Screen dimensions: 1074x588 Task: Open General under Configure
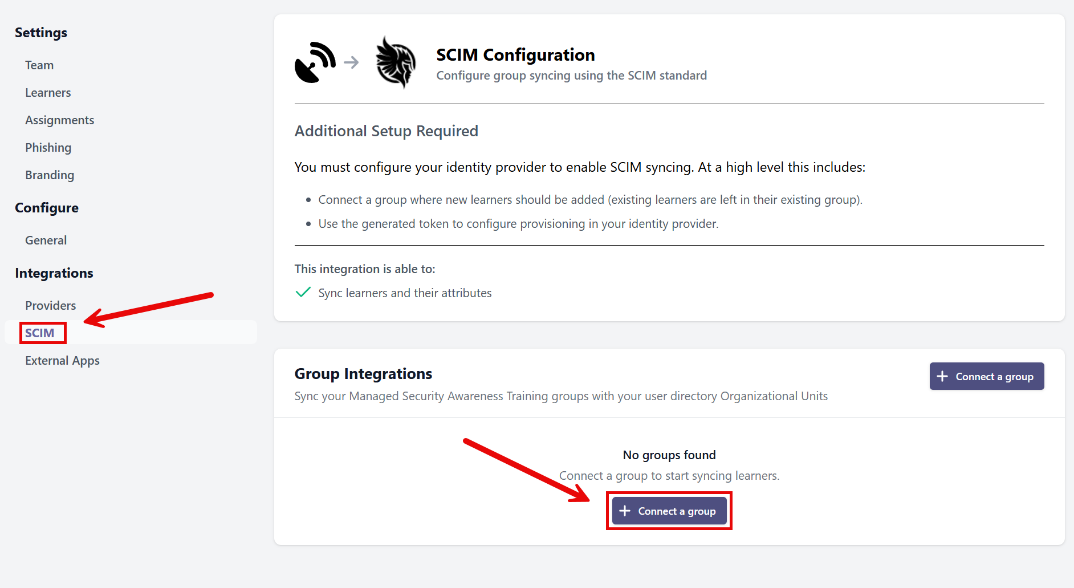coord(45,239)
